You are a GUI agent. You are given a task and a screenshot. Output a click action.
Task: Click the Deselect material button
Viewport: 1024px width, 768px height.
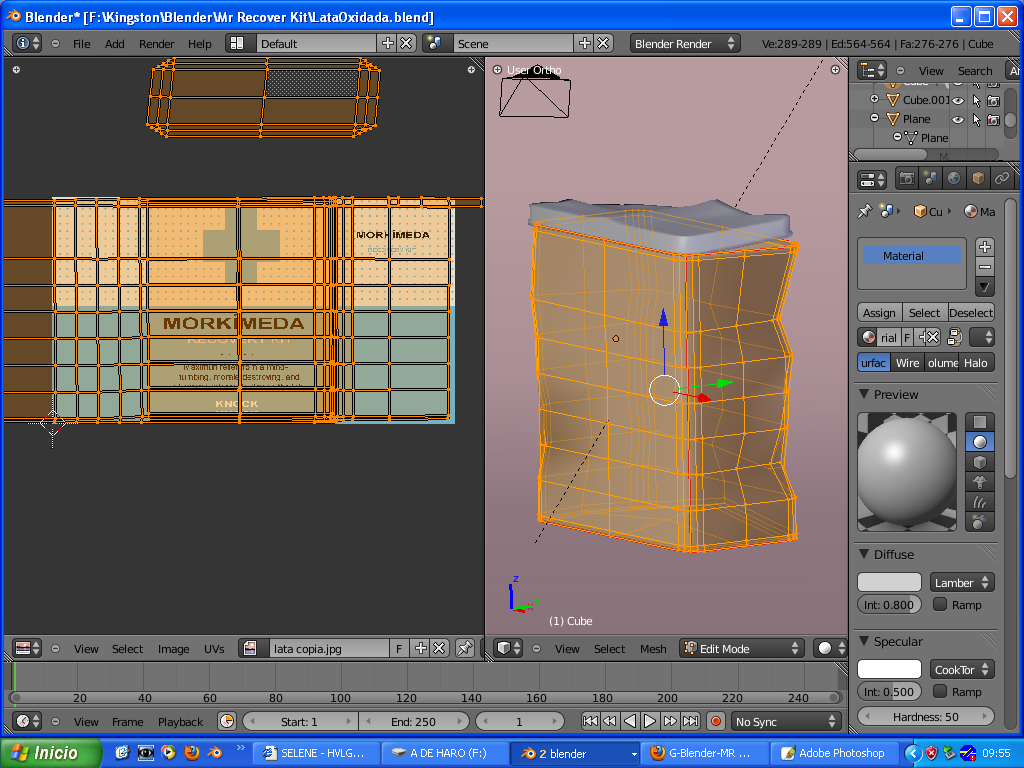tap(970, 312)
